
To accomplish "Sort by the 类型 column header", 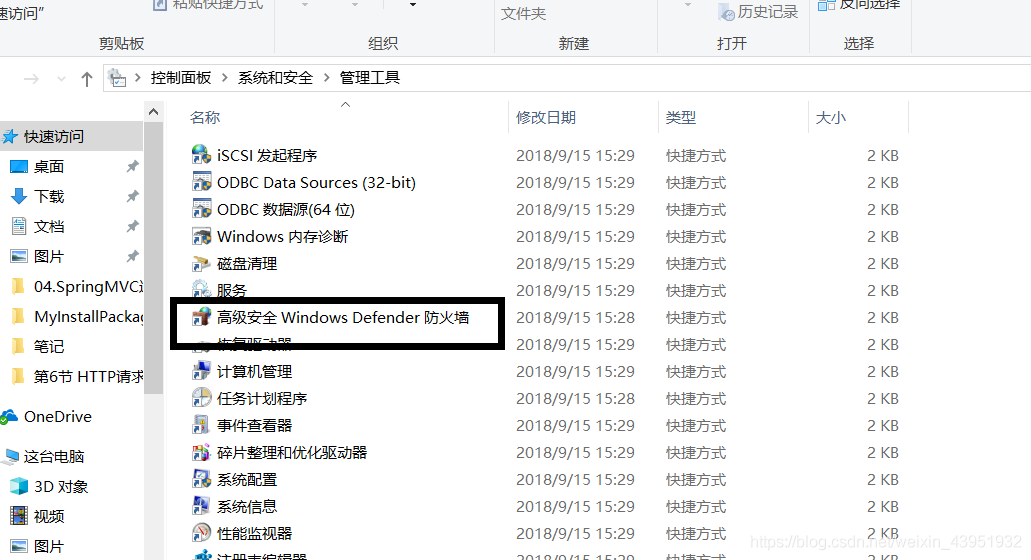I will click(681, 118).
